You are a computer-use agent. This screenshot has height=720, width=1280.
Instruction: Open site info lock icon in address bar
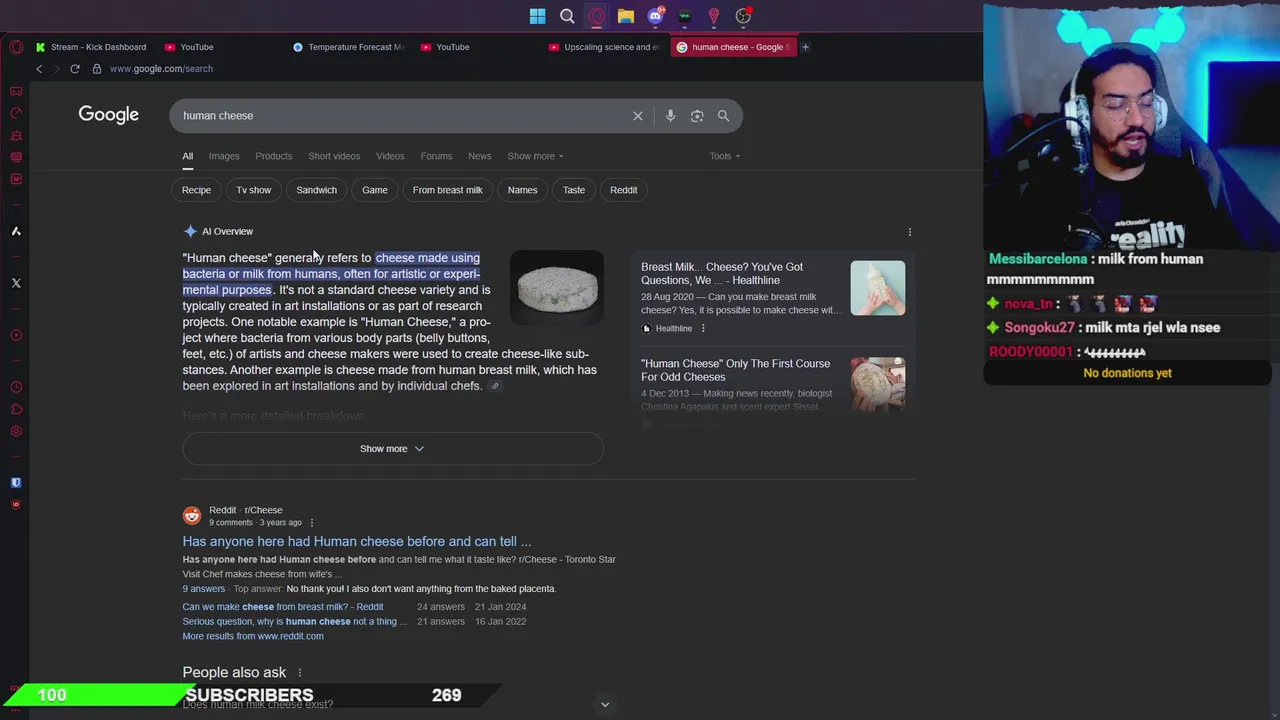coord(97,69)
